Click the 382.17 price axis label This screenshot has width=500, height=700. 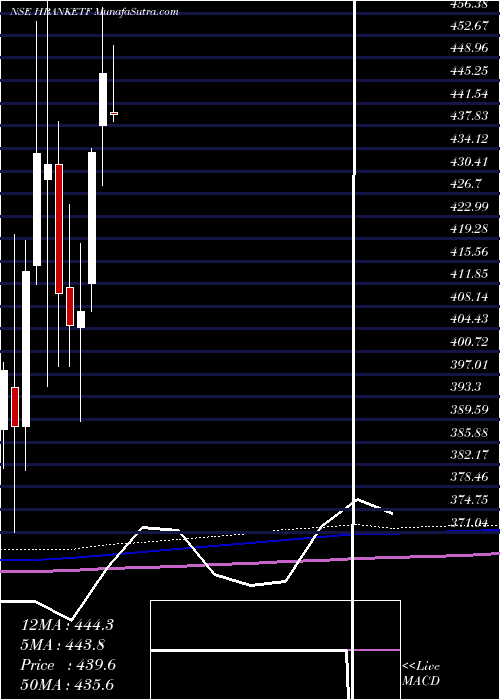[x=469, y=455]
